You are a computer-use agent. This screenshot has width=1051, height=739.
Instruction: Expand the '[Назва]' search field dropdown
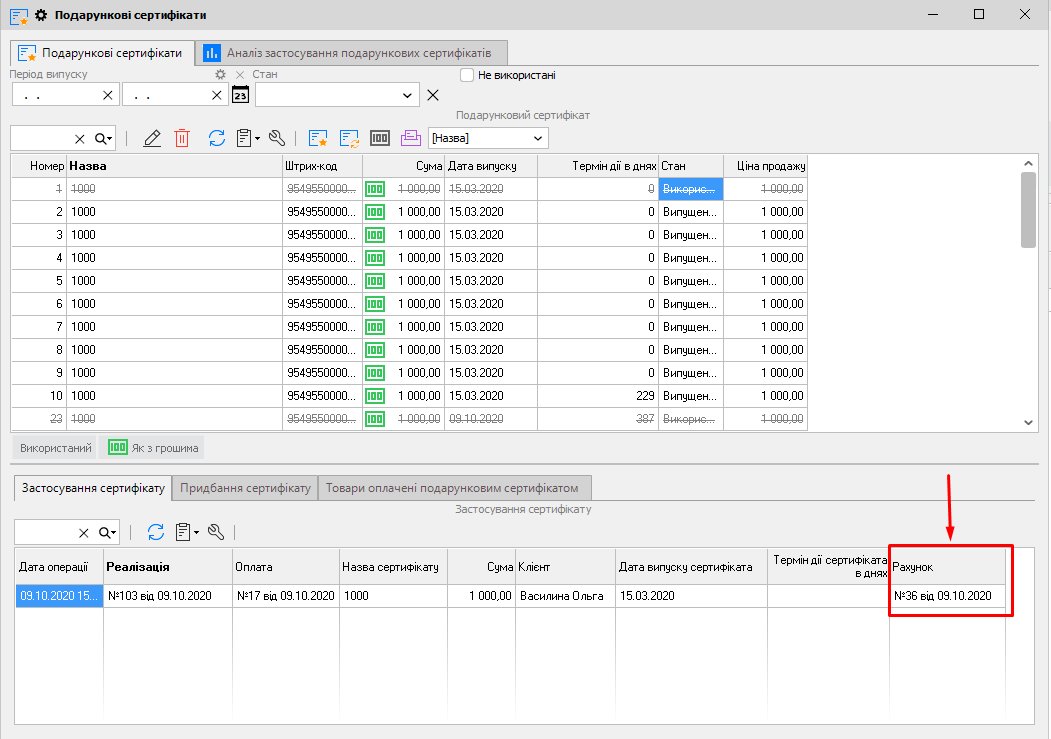[538, 138]
